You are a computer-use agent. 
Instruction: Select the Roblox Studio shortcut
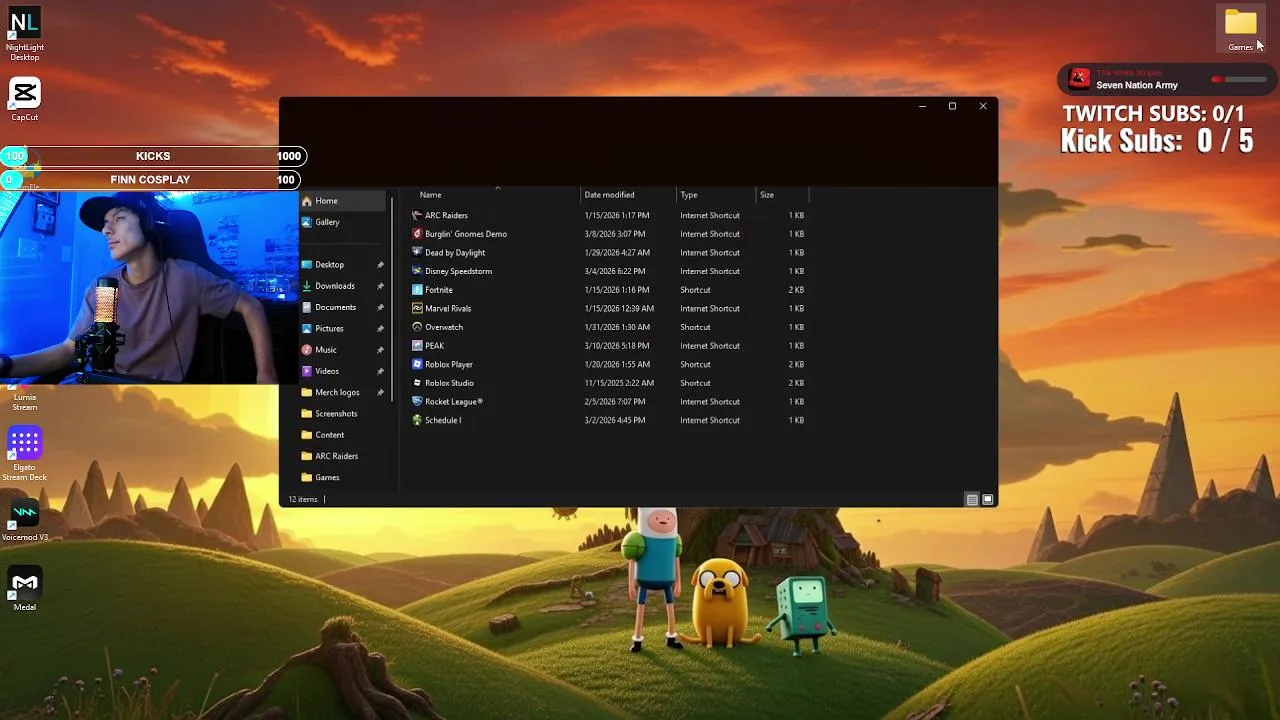coord(443,383)
